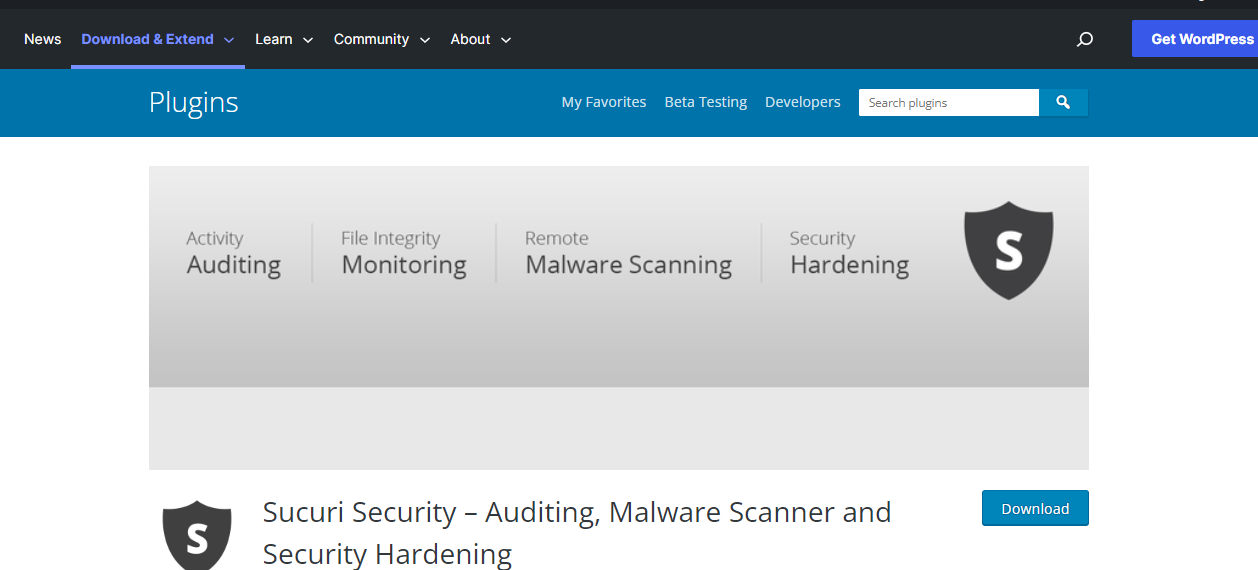Click the Sucuri banner image
This screenshot has height=570, width=1258.
619,318
